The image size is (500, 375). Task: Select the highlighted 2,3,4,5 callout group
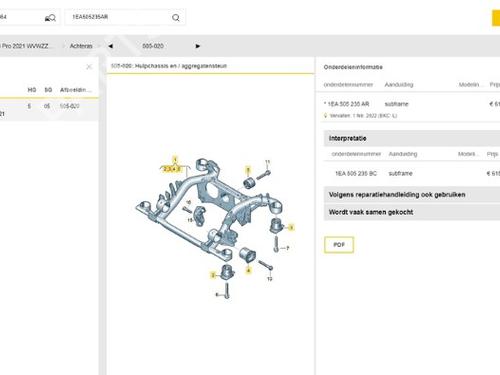click(172, 169)
